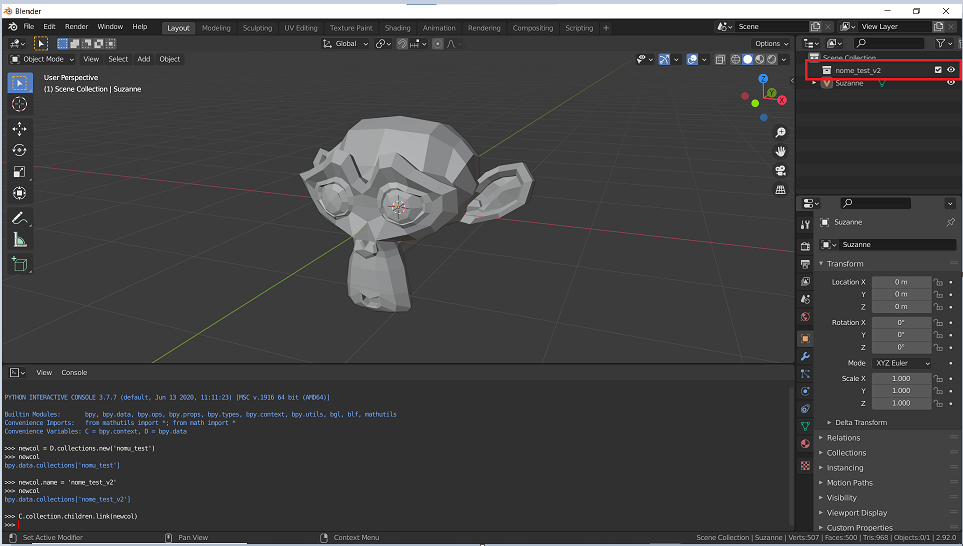The height and width of the screenshot is (546, 963).
Task: Switch perspective/orthographic grid icon
Action: click(x=781, y=190)
